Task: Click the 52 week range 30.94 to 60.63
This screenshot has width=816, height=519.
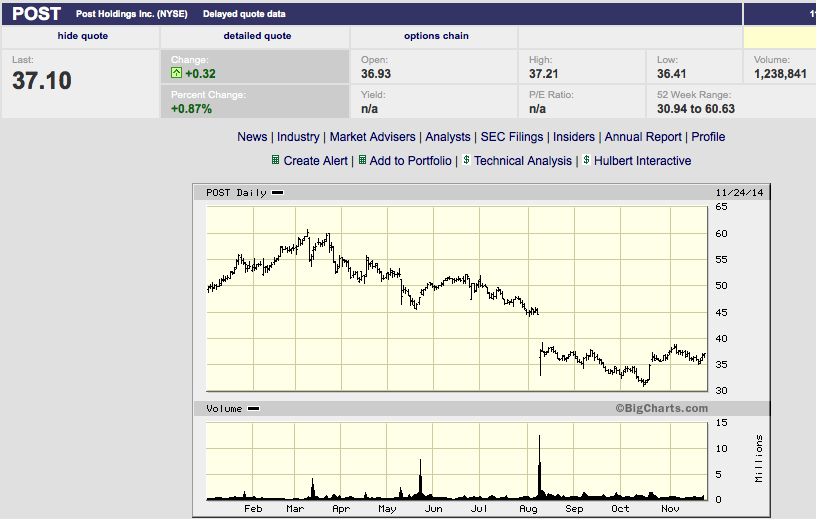Action: coord(696,109)
